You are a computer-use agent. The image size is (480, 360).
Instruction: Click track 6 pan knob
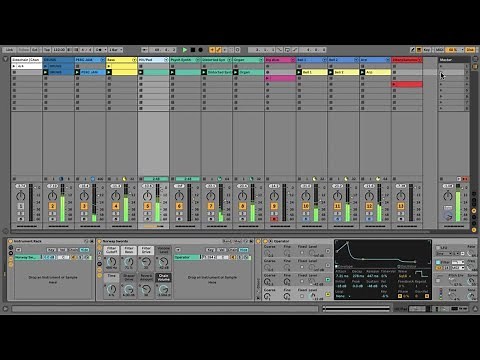pyautogui.click(x=179, y=196)
